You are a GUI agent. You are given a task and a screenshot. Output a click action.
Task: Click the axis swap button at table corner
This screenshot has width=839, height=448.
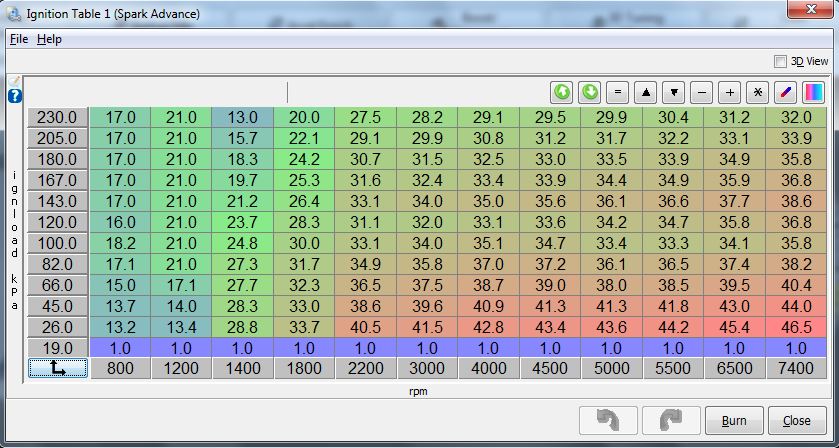click(58, 368)
